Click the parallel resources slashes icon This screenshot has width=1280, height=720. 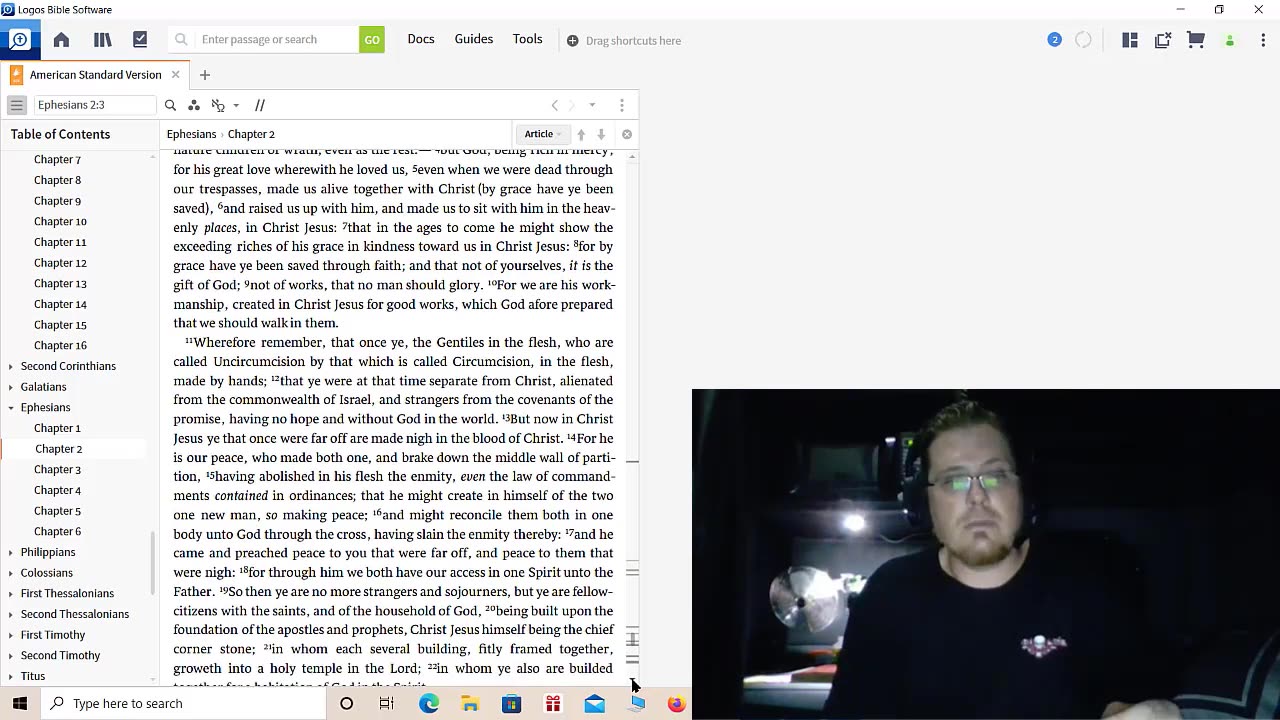260,105
